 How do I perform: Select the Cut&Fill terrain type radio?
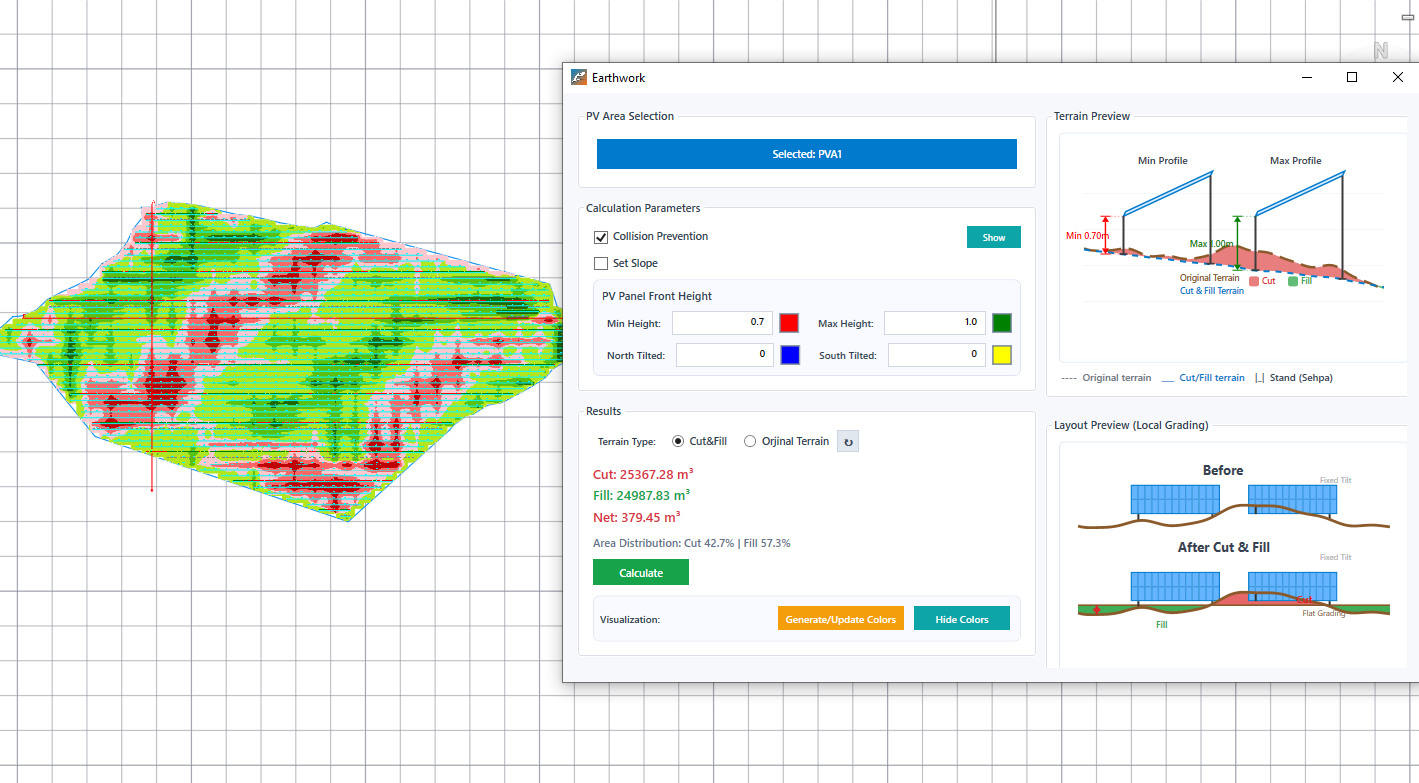678,441
